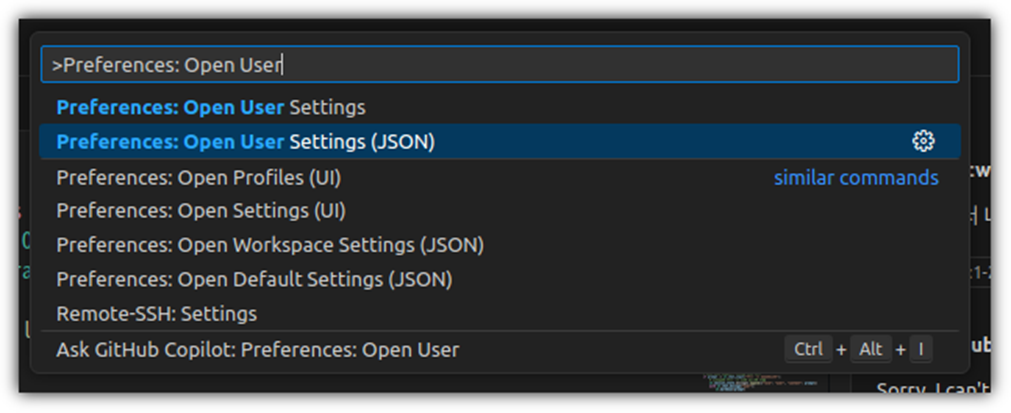Image resolution: width=1011 pixels, height=413 pixels.
Task: Click the Ctrl keybinding badge
Action: (x=808, y=350)
